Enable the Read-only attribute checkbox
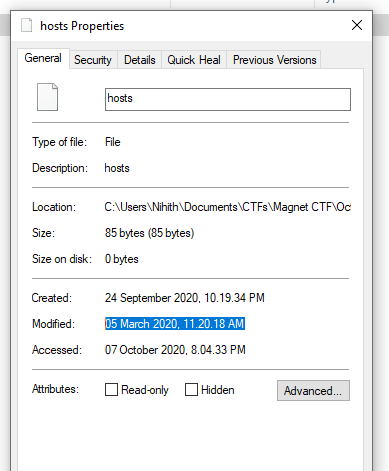 pos(111,389)
